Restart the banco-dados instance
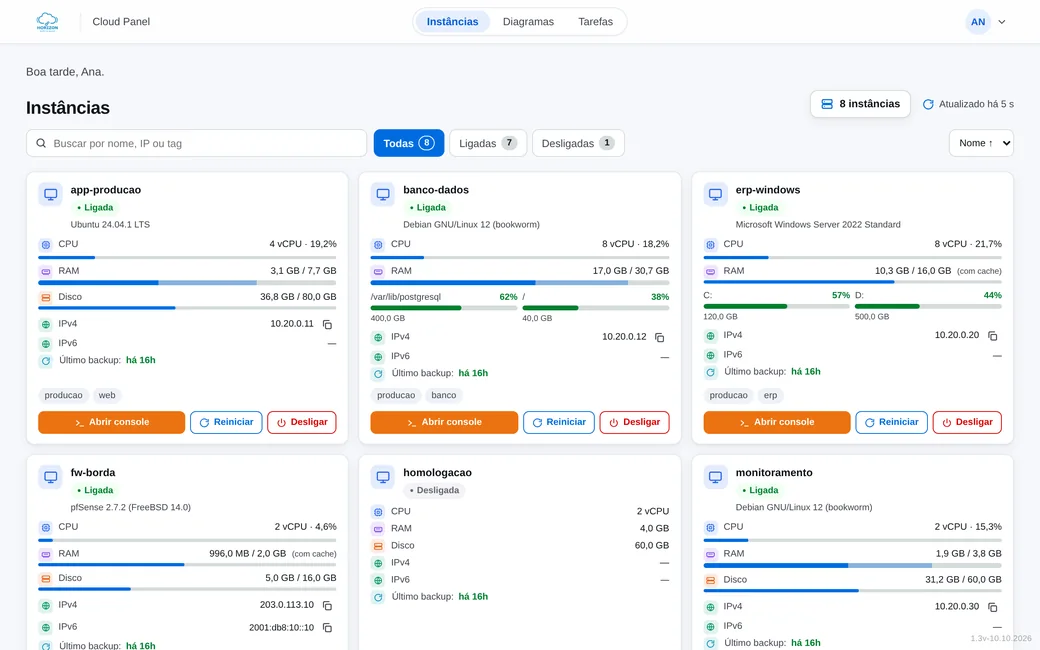Viewport: 1040px width, 650px height. click(x=559, y=422)
